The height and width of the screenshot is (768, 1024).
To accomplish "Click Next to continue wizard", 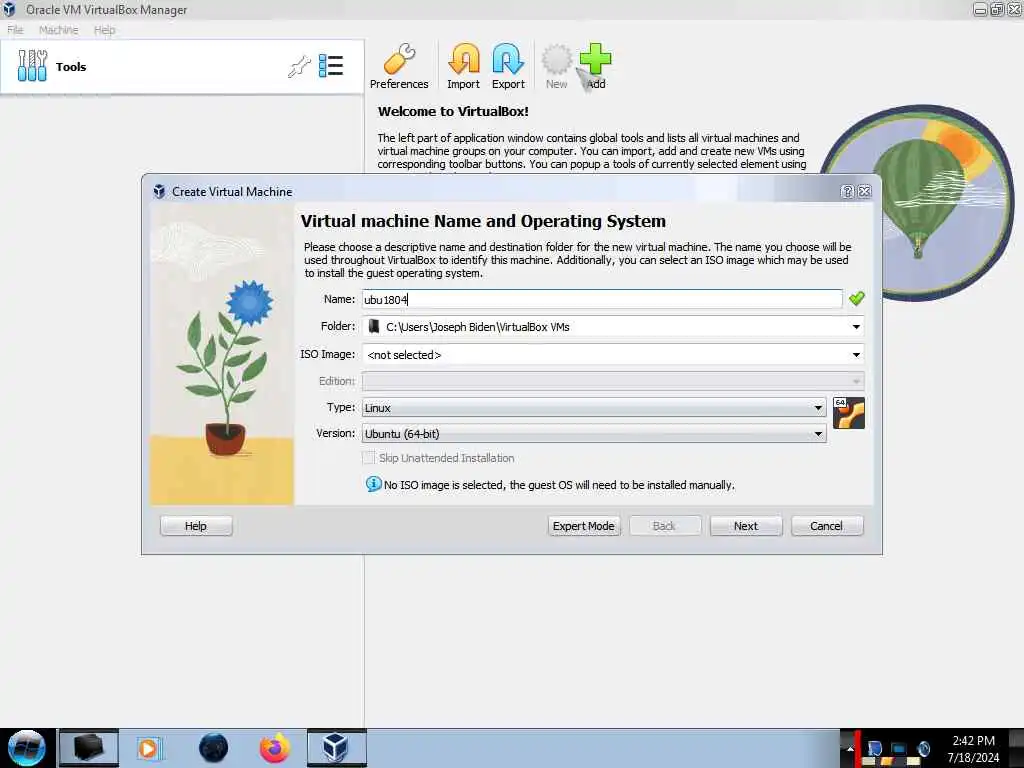I will 746,526.
